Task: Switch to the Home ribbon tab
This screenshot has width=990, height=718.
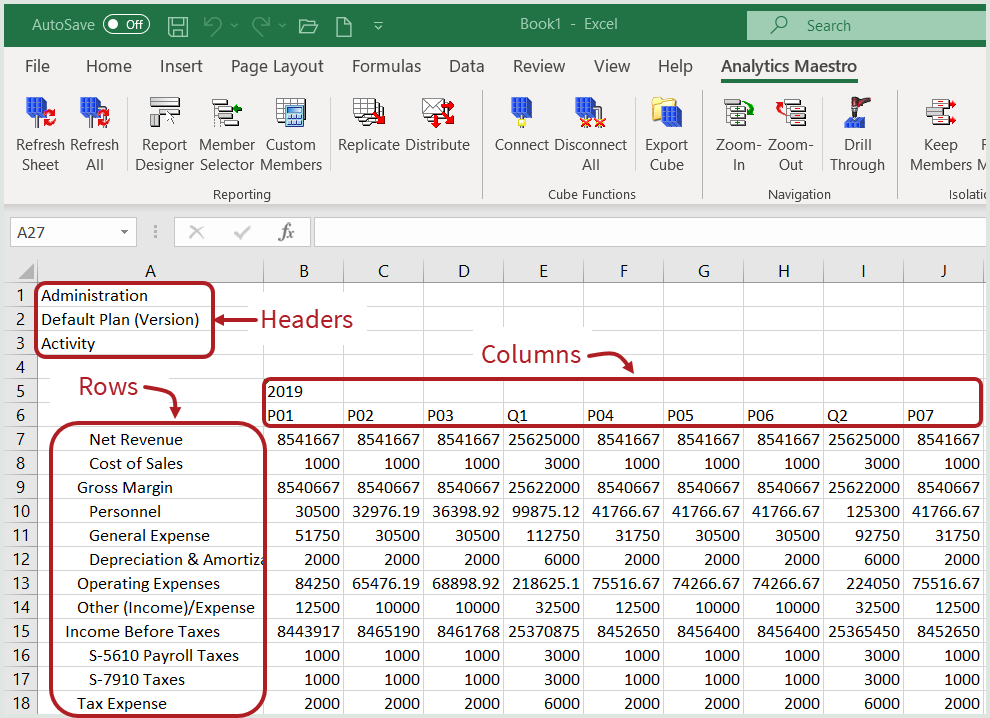Action: point(109,66)
